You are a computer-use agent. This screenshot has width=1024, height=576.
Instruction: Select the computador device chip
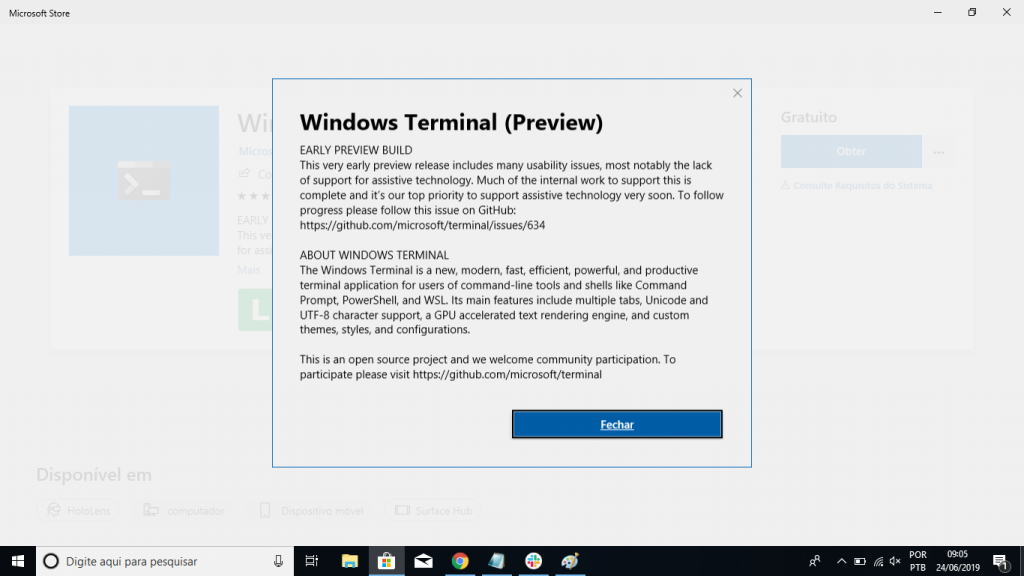pos(184,511)
